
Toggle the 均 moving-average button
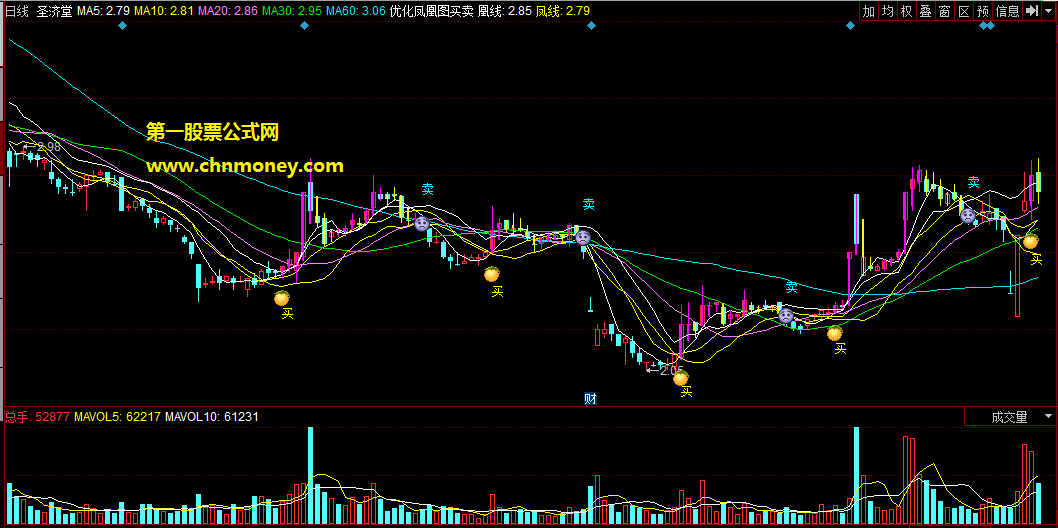888,11
